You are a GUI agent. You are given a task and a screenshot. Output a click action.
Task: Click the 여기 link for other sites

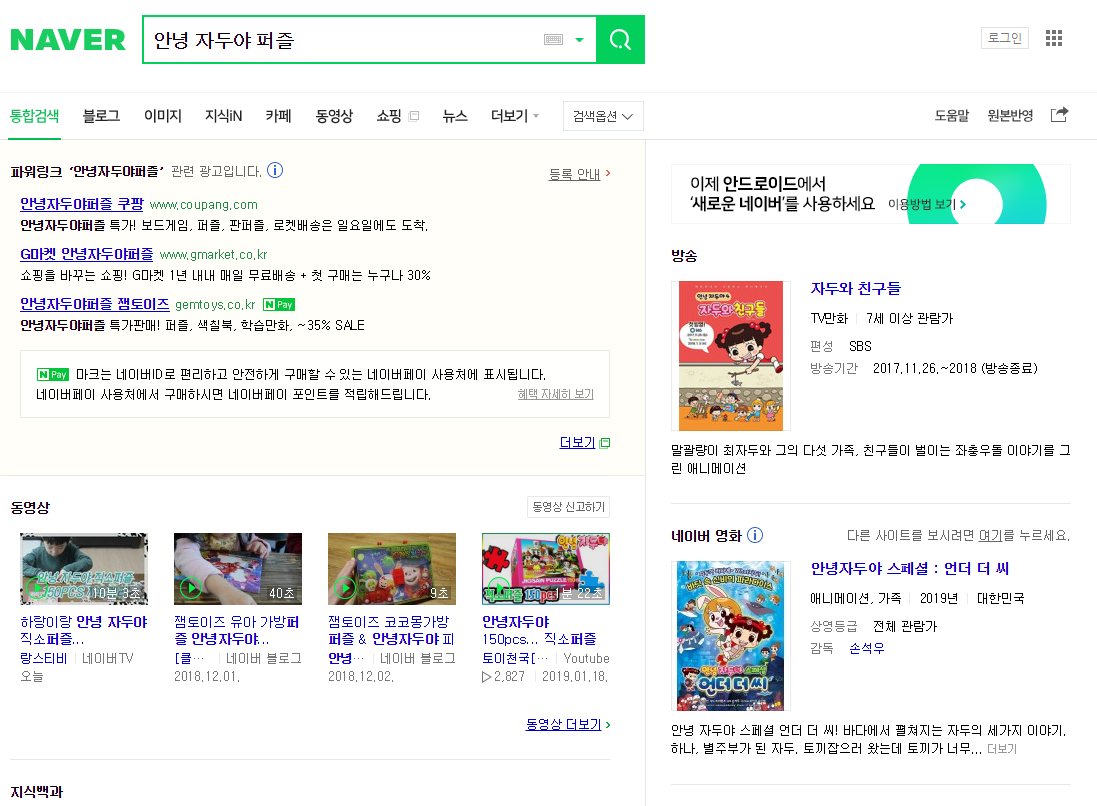tap(990, 536)
